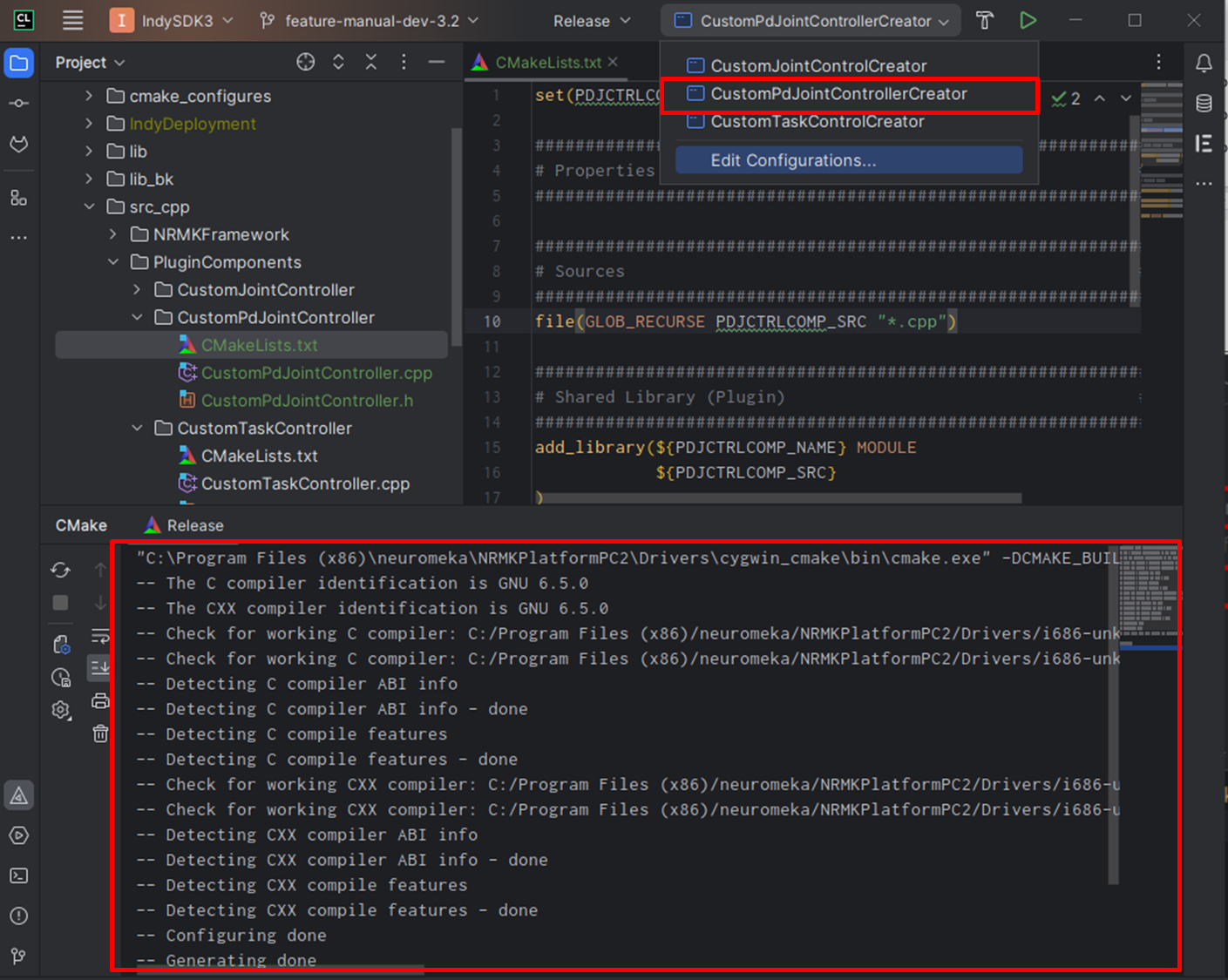Collapse the src_cpp folder
Screen dimensions: 1228x980
click(x=89, y=206)
